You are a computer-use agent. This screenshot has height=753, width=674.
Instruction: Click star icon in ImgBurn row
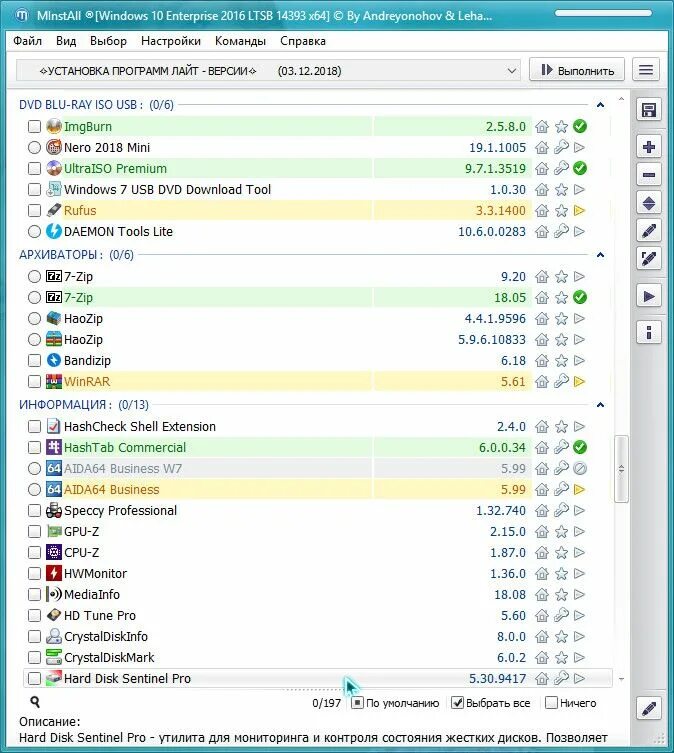click(x=561, y=127)
